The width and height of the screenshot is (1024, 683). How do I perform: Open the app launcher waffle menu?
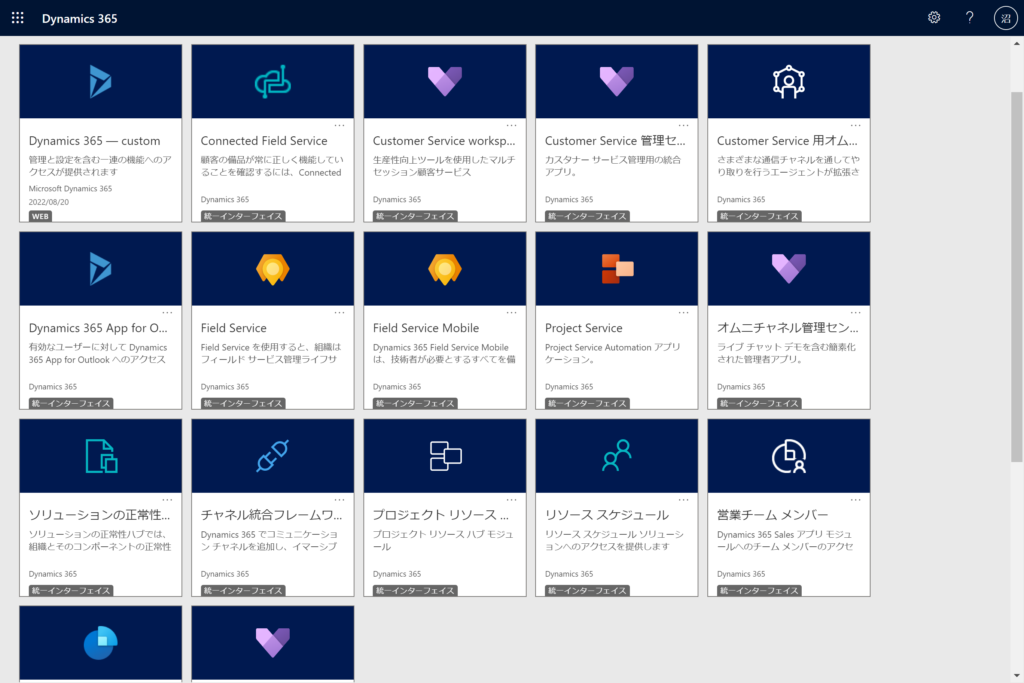[18, 18]
